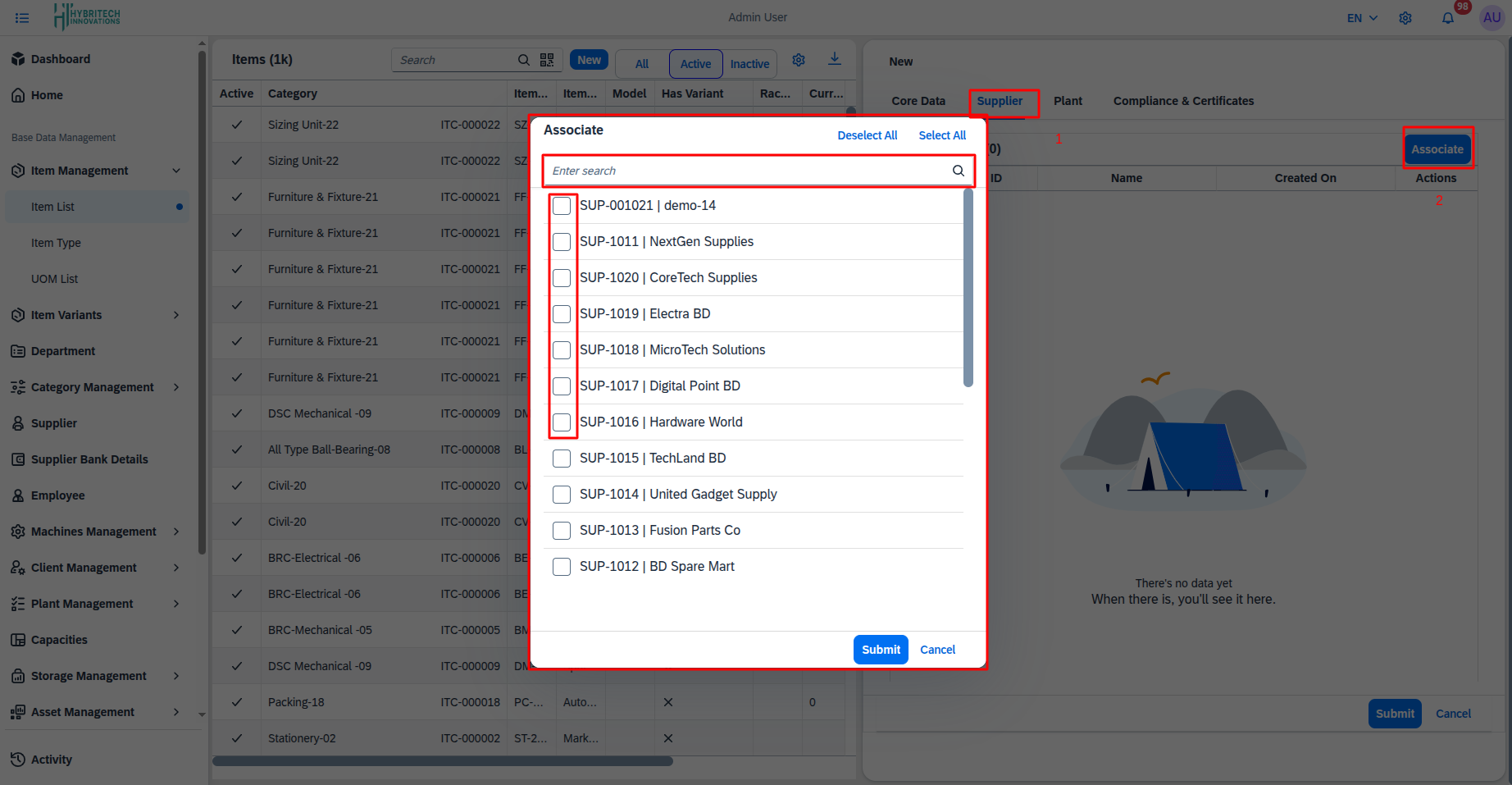Switch to the Plant tab
This screenshot has height=785, width=1512.
pyautogui.click(x=1068, y=101)
